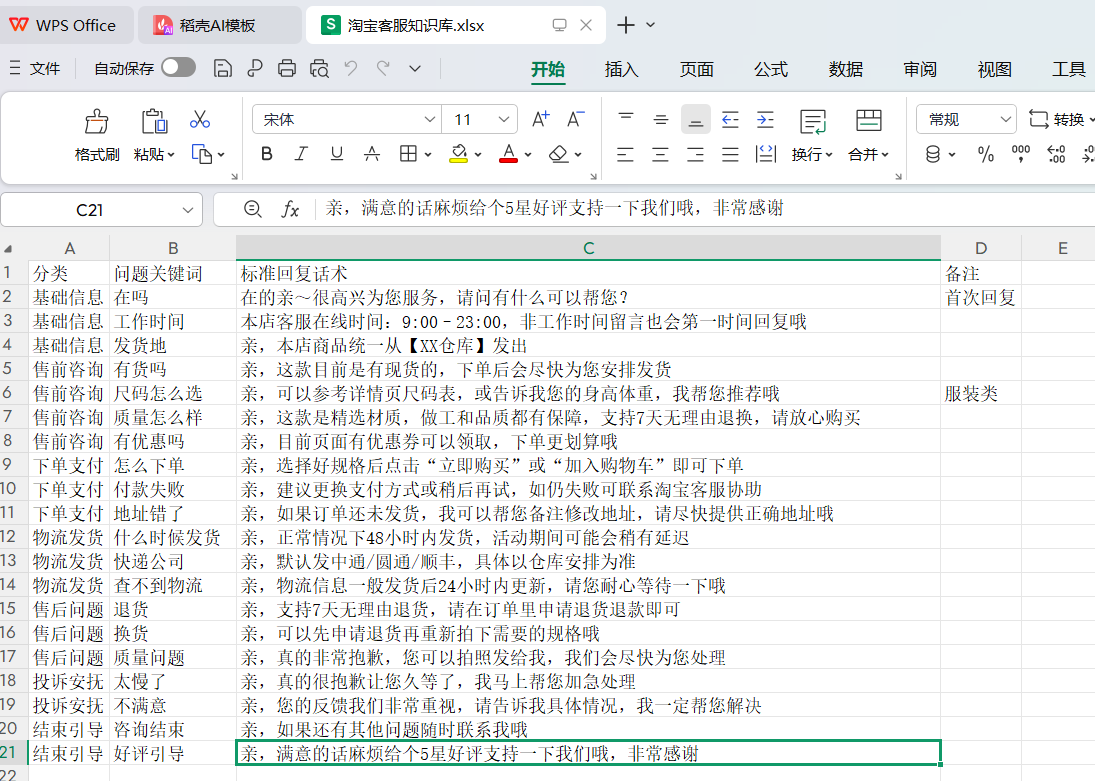Increase indent icon

[x=765, y=119]
